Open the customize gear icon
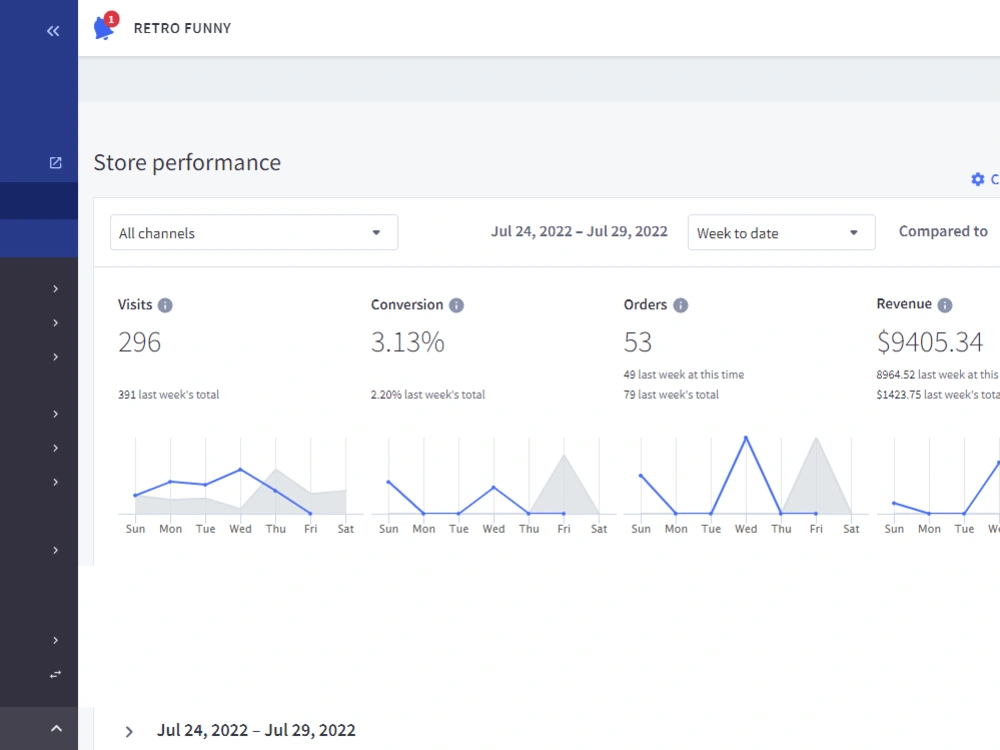Screen dimensions: 1000x750 [x=978, y=179]
